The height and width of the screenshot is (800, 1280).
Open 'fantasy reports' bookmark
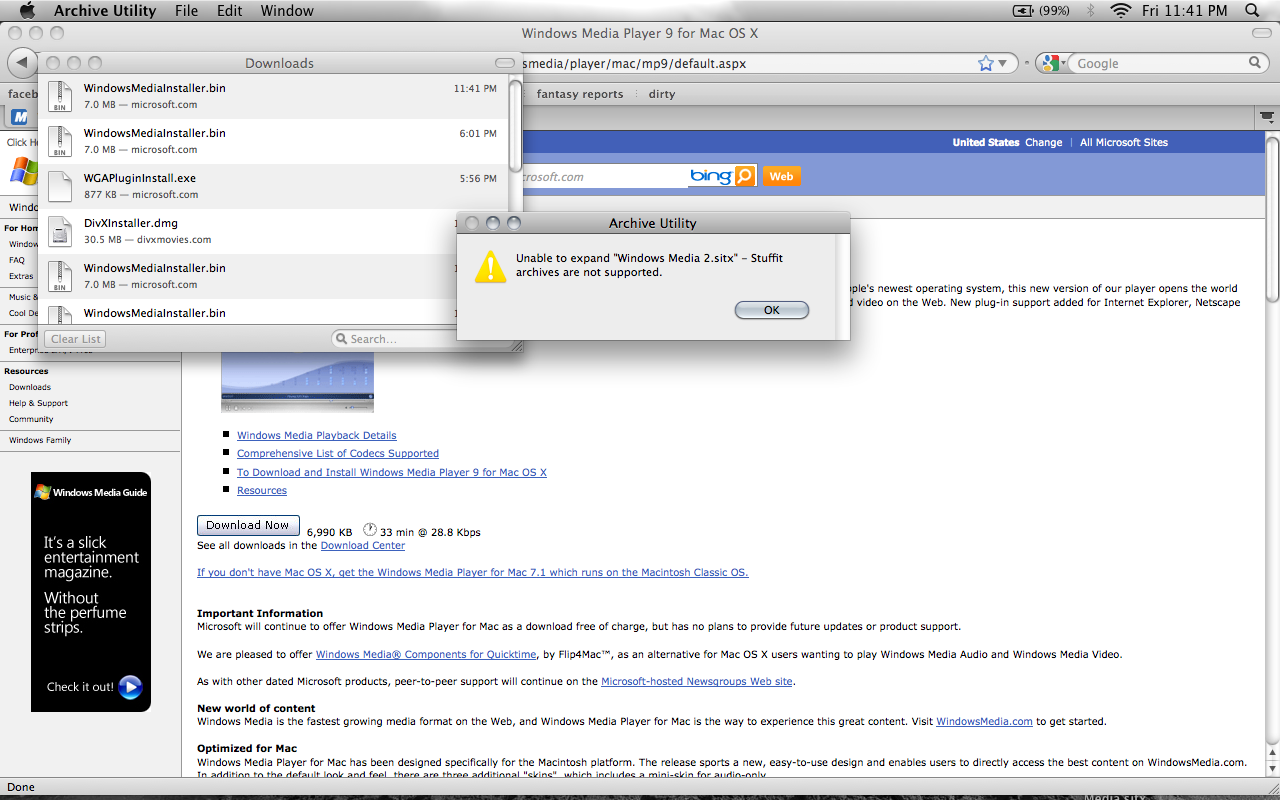pyautogui.click(x=580, y=94)
